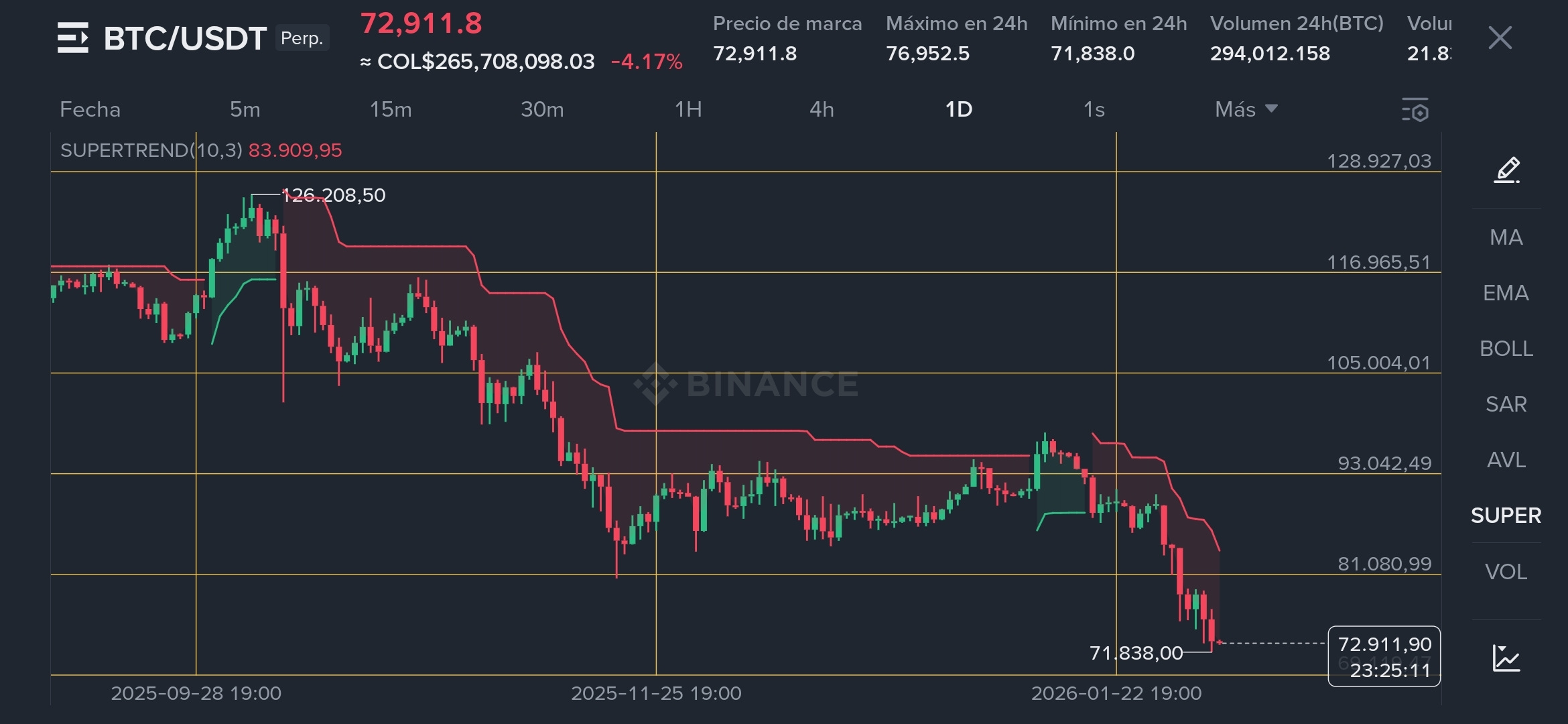The height and width of the screenshot is (724, 1568).
Task: Enable the BOLL indicator
Action: click(1506, 349)
